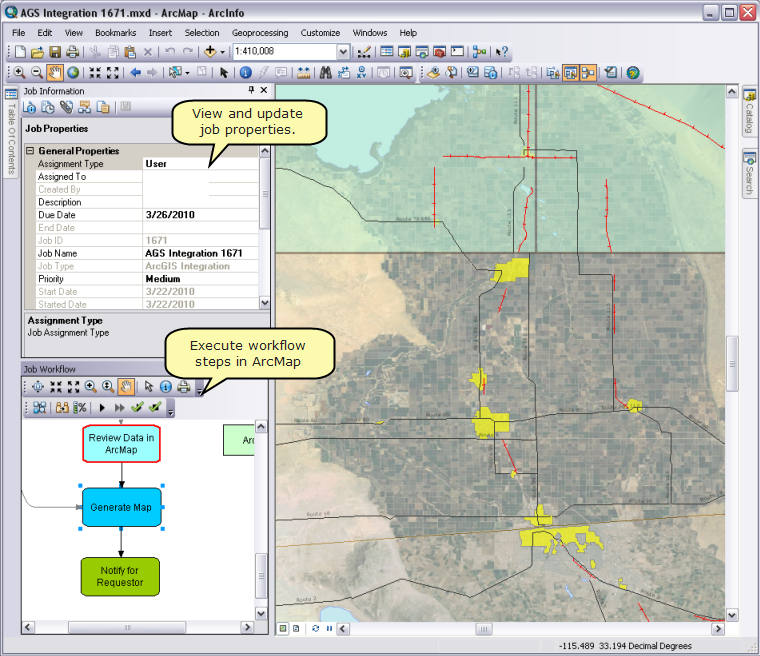Open the File menu
This screenshot has height=656, width=760.
(x=18, y=33)
